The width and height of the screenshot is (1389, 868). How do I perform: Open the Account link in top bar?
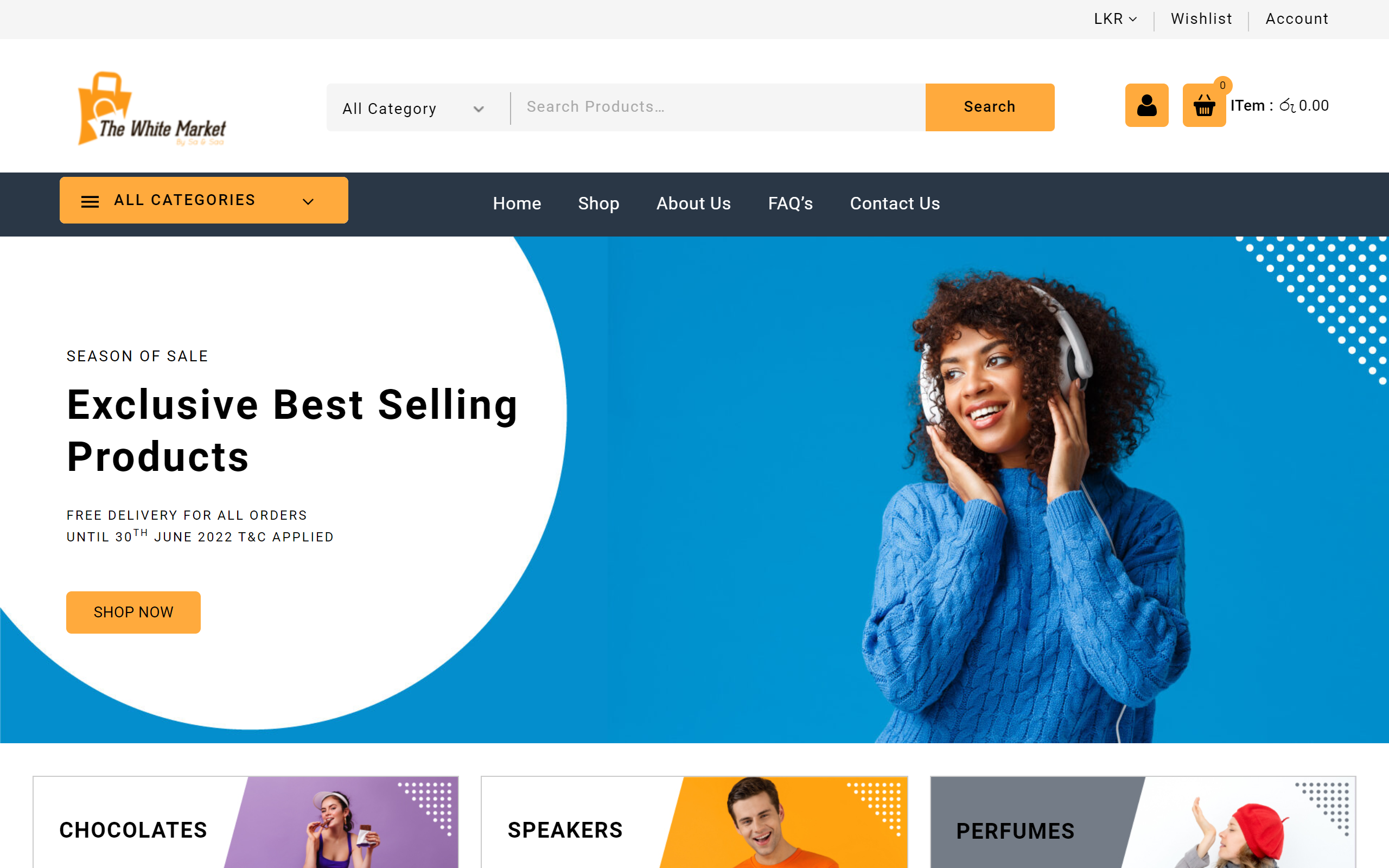1297,19
